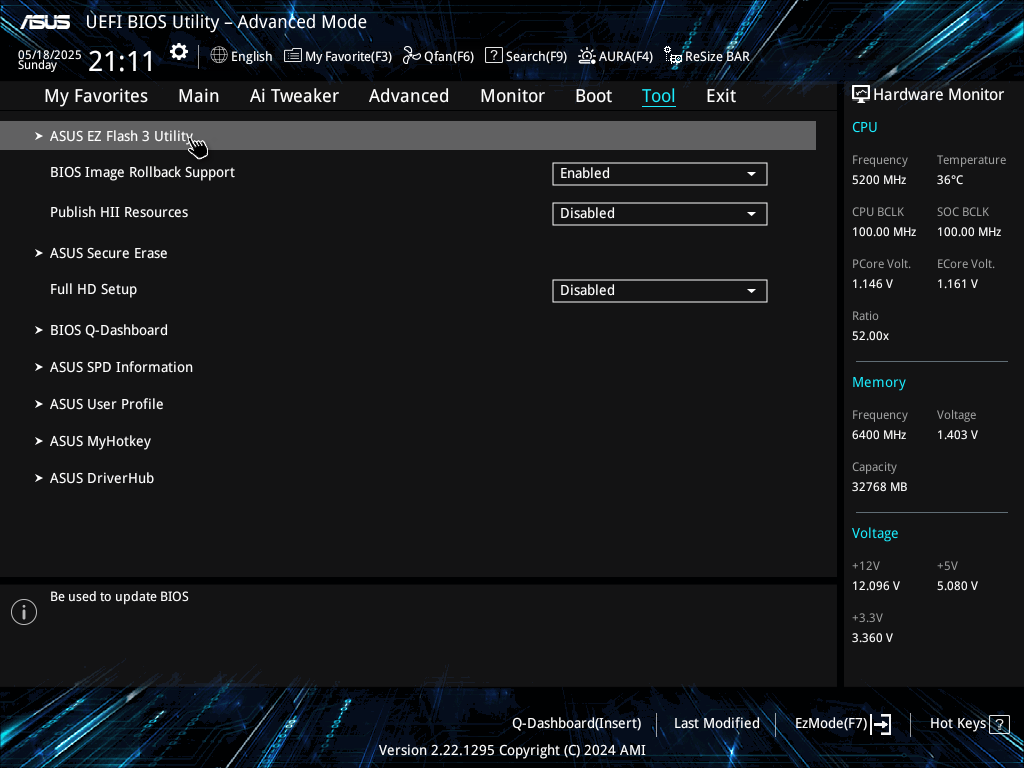
Task: Click Publish HII Resources label
Action: [x=119, y=212]
